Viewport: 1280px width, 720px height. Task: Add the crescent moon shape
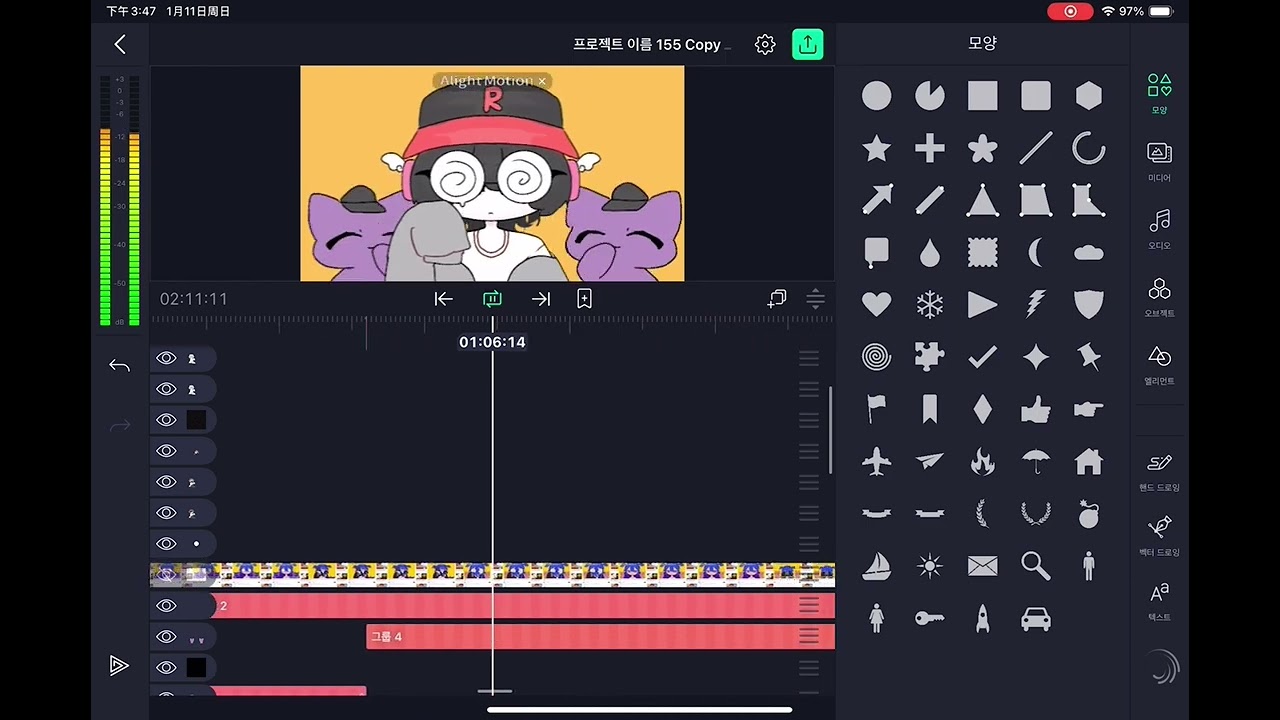tap(1035, 253)
